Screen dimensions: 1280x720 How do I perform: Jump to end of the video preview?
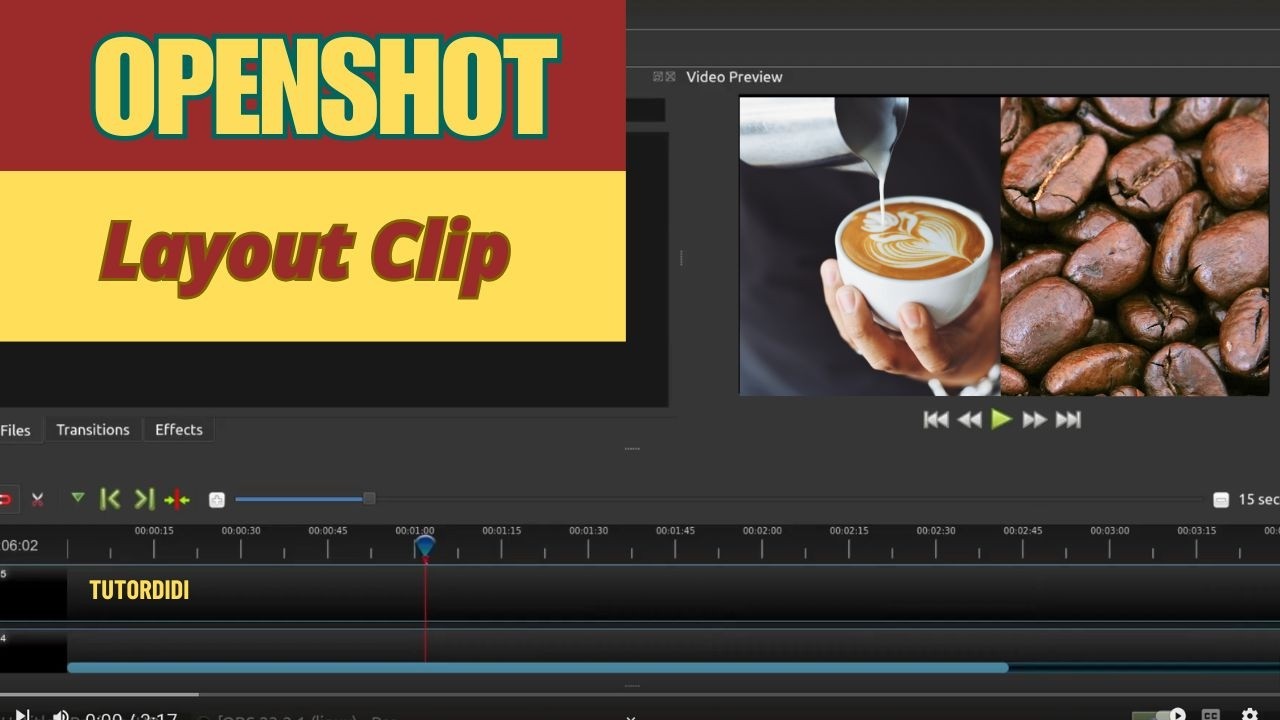pos(1068,420)
